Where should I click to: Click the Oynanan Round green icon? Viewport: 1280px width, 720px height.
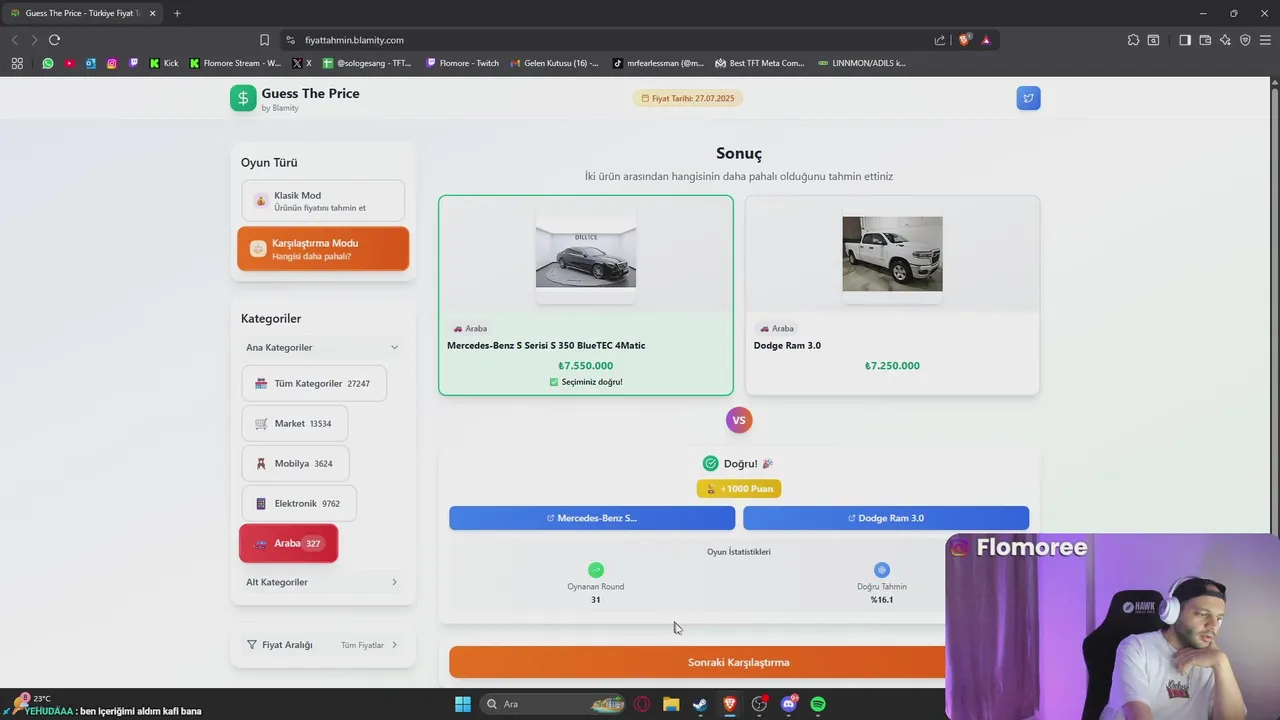pyautogui.click(x=596, y=570)
